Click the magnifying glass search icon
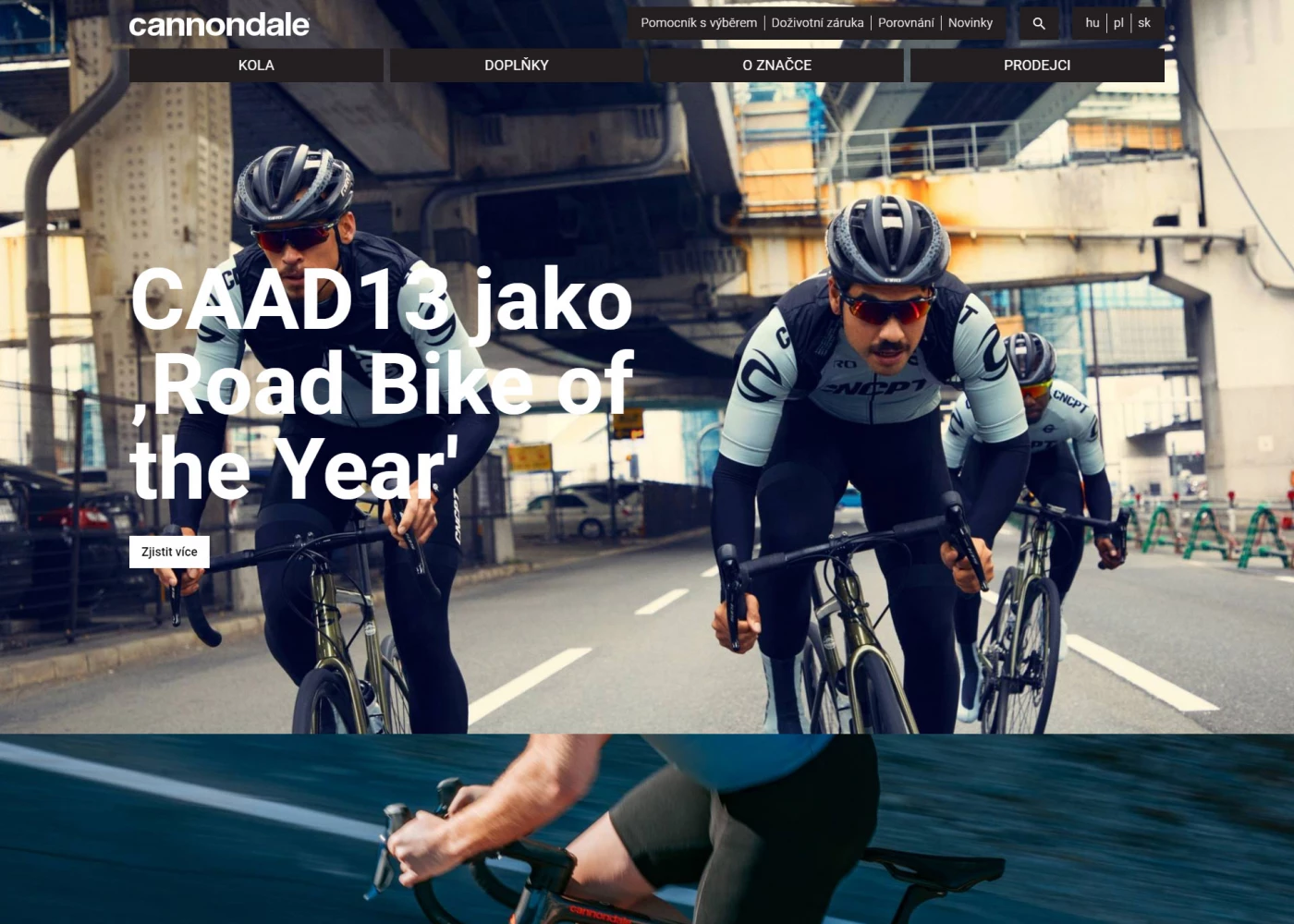Viewport: 1294px width, 924px height. click(x=1039, y=23)
